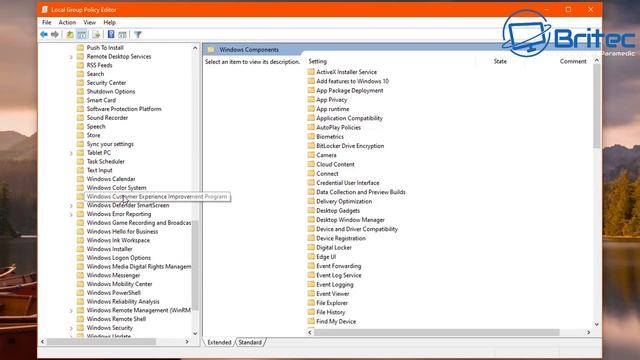Select Windows Mobility Center in tree
This screenshot has width=640, height=360.
coord(120,284)
